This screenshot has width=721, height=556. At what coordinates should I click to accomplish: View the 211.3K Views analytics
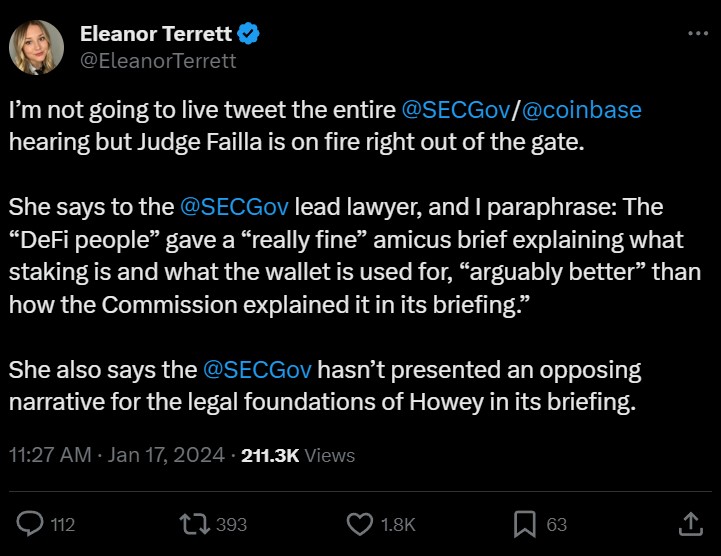click(x=298, y=455)
